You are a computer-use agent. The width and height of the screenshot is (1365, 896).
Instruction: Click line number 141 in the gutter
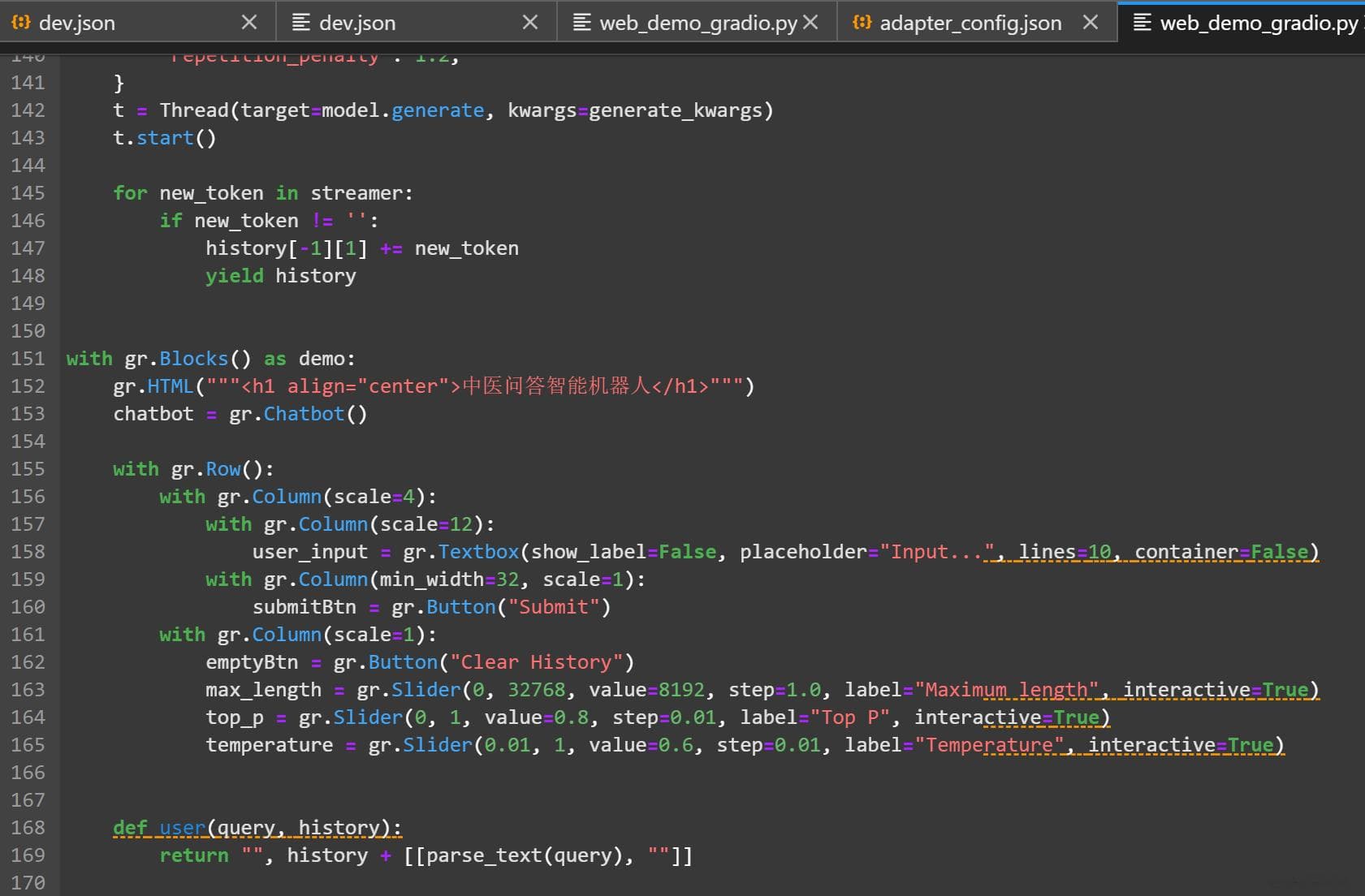tap(28, 83)
